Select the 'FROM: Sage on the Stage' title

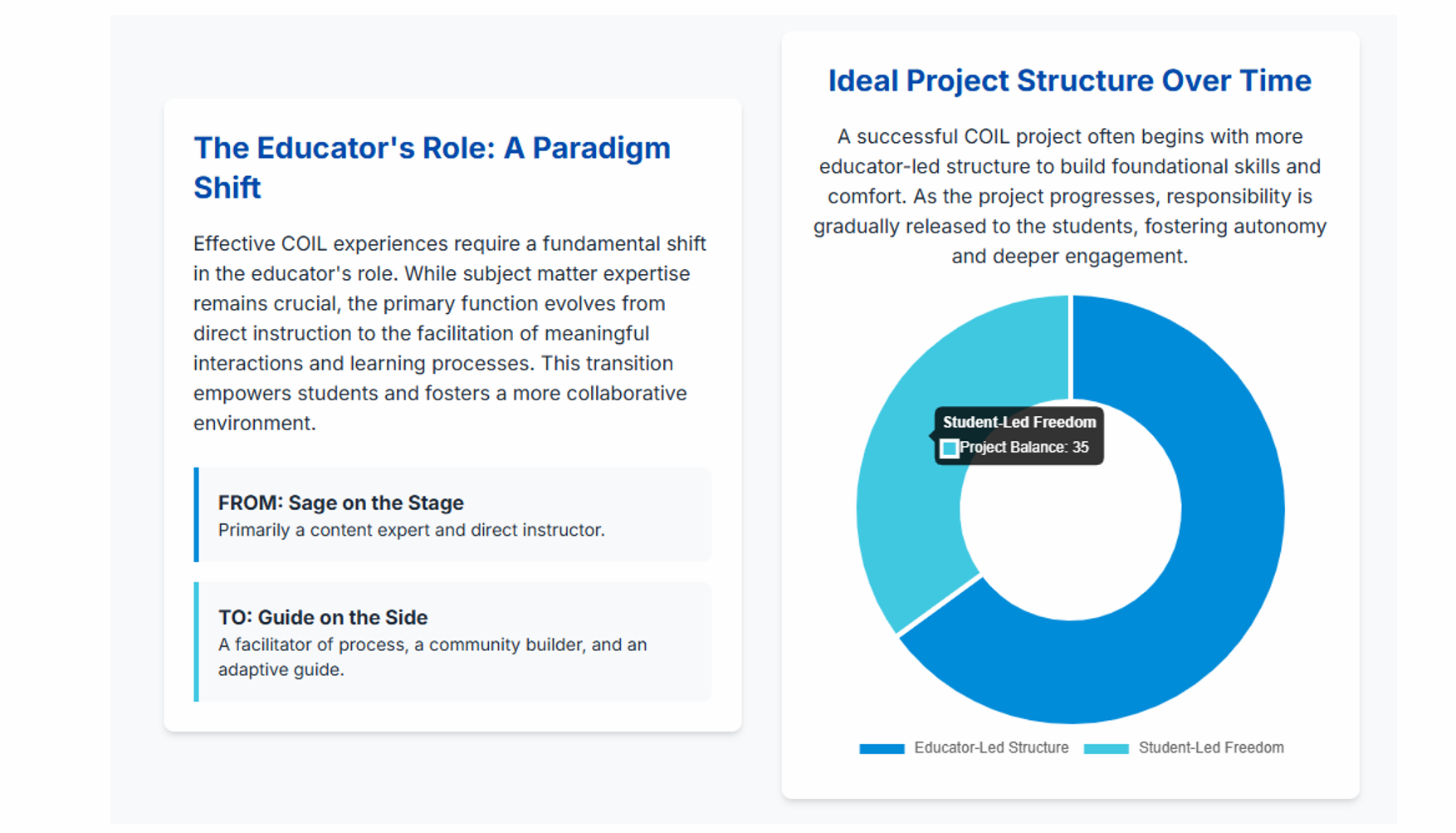click(340, 502)
